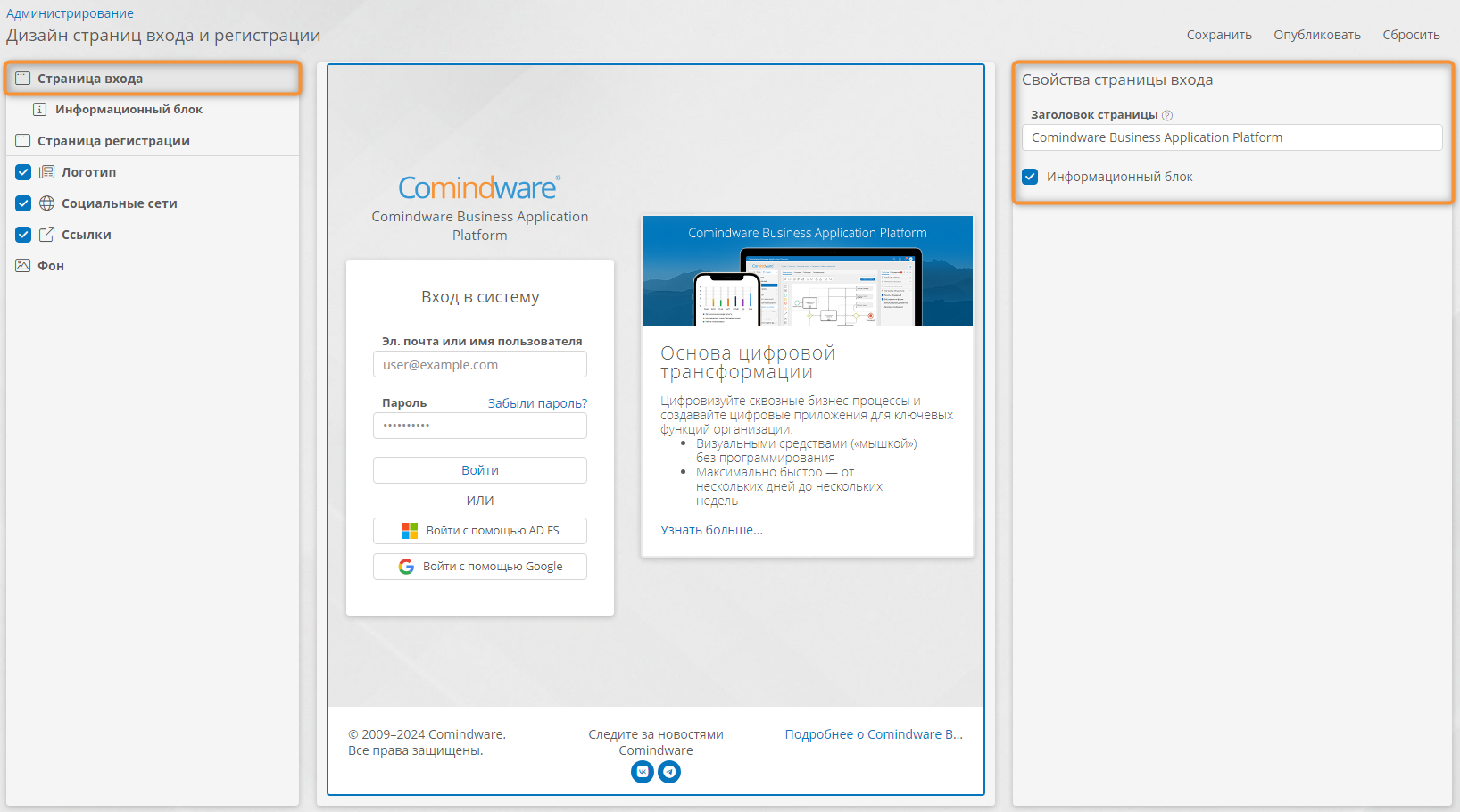Click the Заголовок страницы input field

[x=1232, y=137]
